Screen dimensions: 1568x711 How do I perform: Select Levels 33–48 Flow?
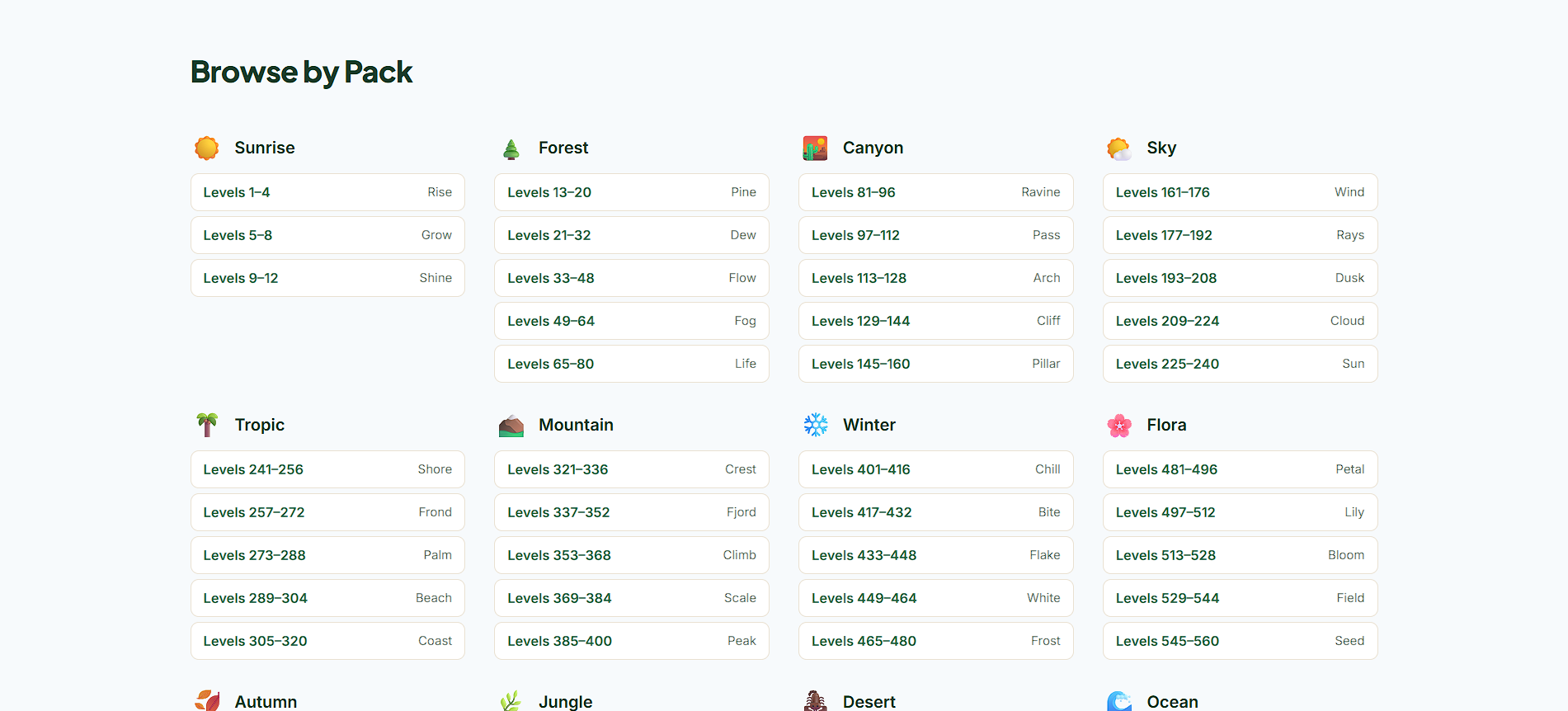point(632,278)
